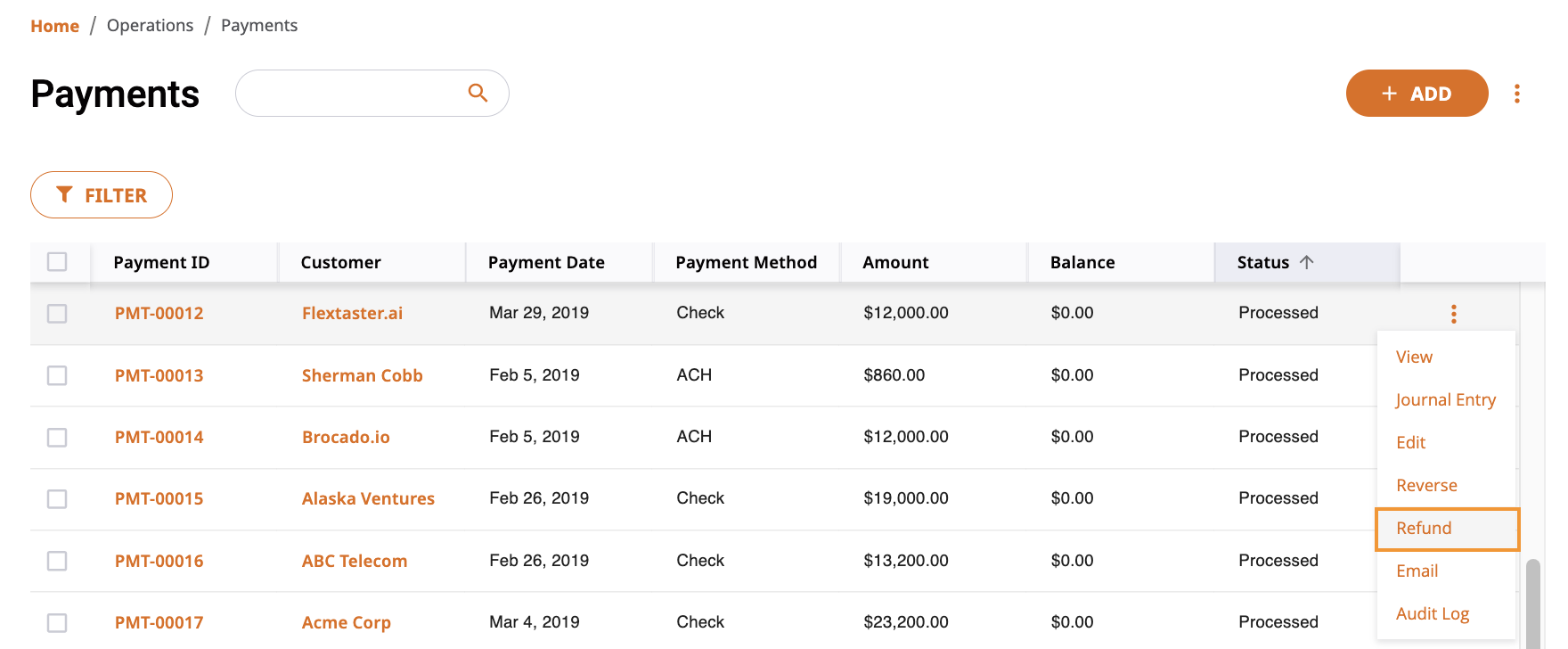Screen dimensions: 1568x649
Task: Open payment PMT-00015 link
Action: pyautogui.click(x=159, y=498)
